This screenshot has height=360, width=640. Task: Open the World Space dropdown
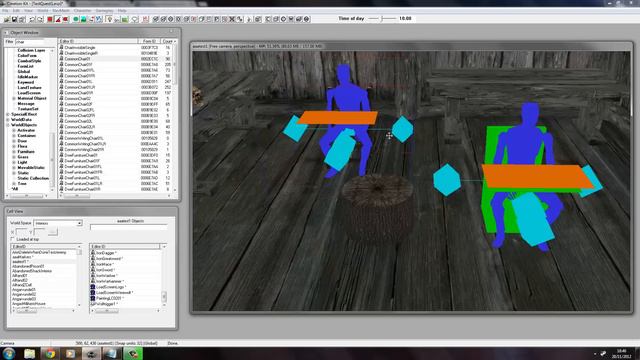pos(79,223)
